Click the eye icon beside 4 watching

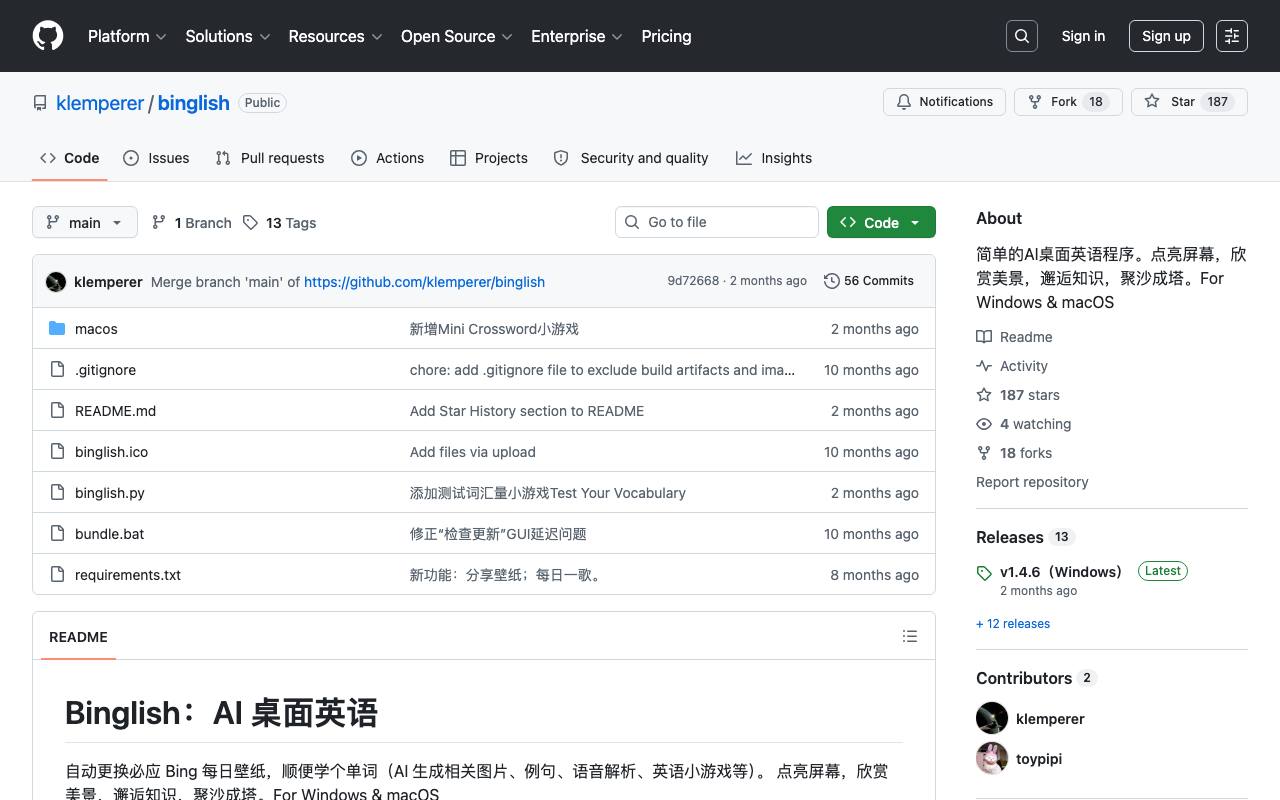pyautogui.click(x=984, y=424)
